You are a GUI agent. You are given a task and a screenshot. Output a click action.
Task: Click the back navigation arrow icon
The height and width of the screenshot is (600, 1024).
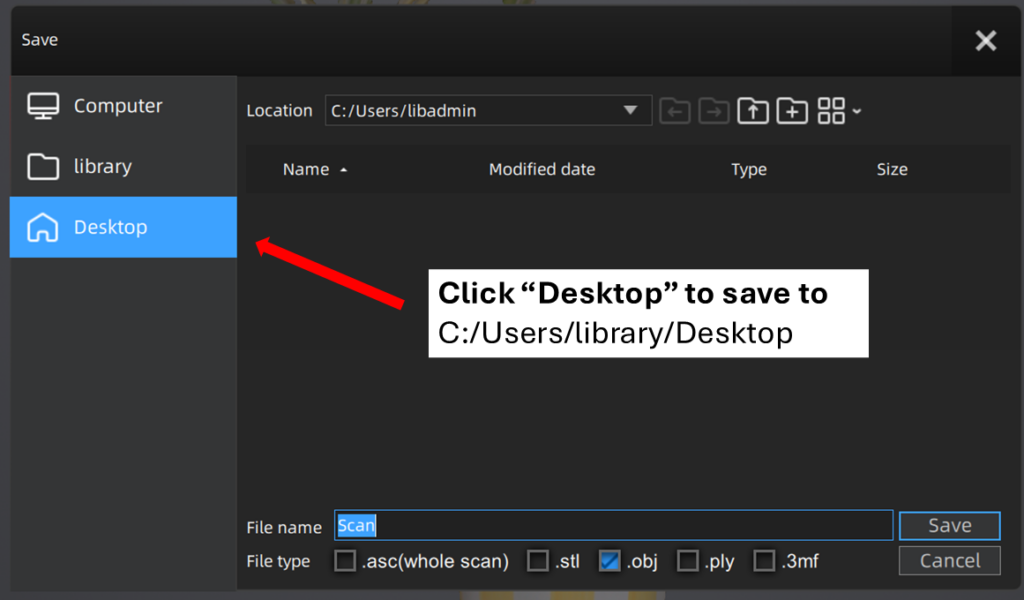click(x=675, y=111)
